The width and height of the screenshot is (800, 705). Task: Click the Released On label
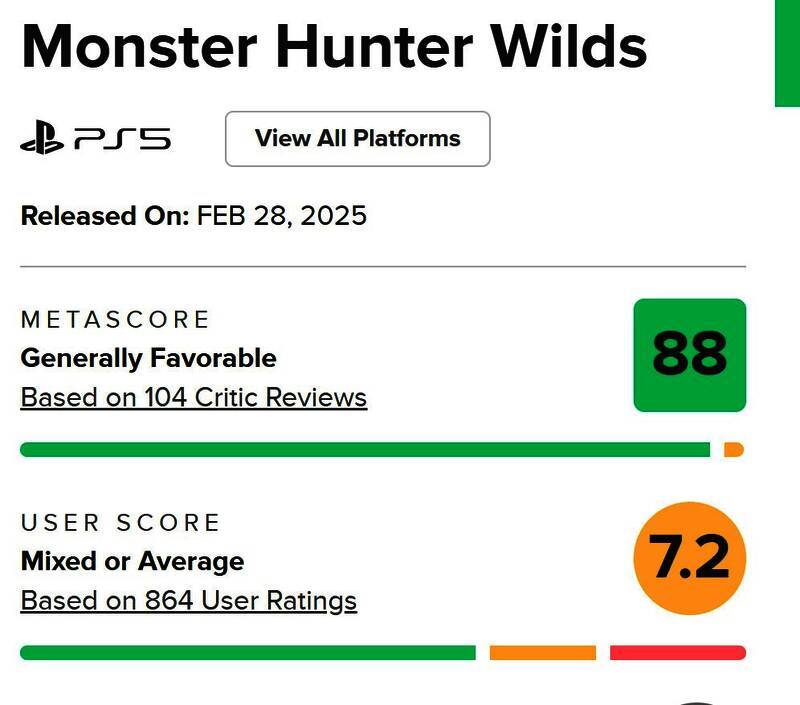tap(105, 215)
